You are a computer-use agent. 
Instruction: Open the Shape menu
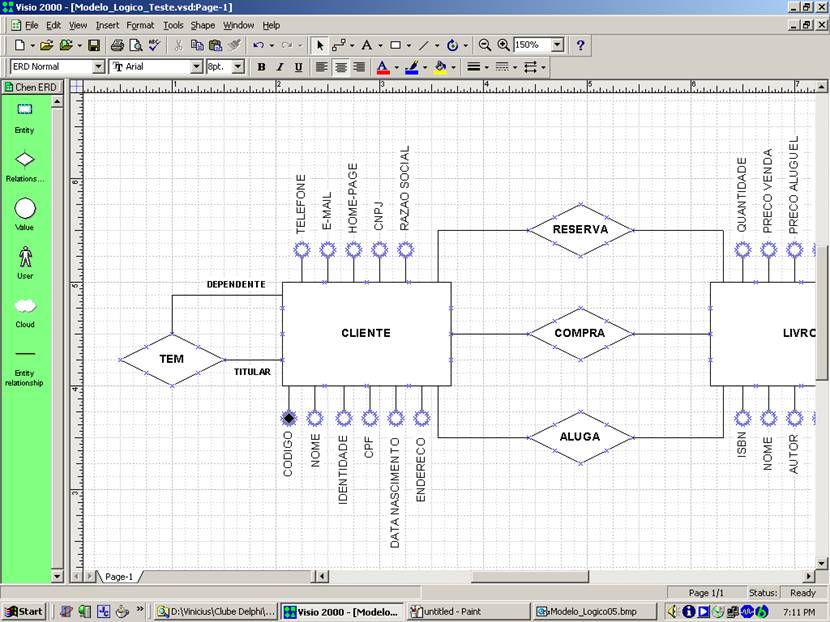(x=203, y=25)
